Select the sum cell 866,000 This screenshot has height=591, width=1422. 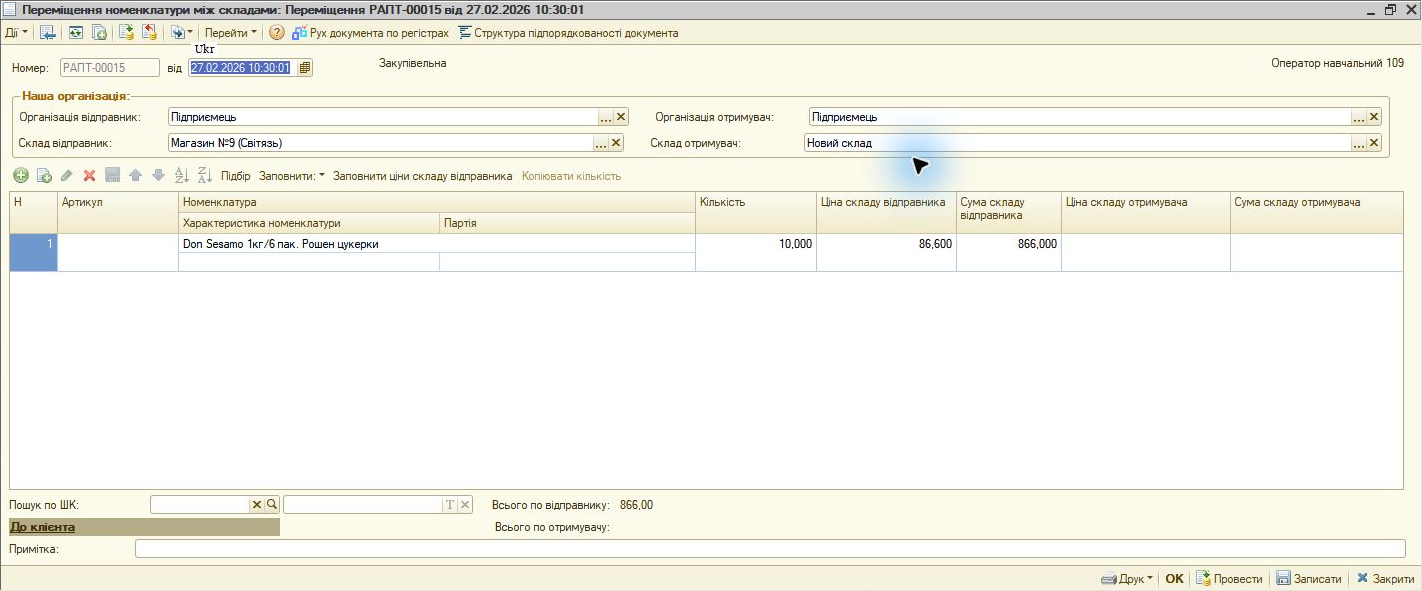[x=1009, y=252]
